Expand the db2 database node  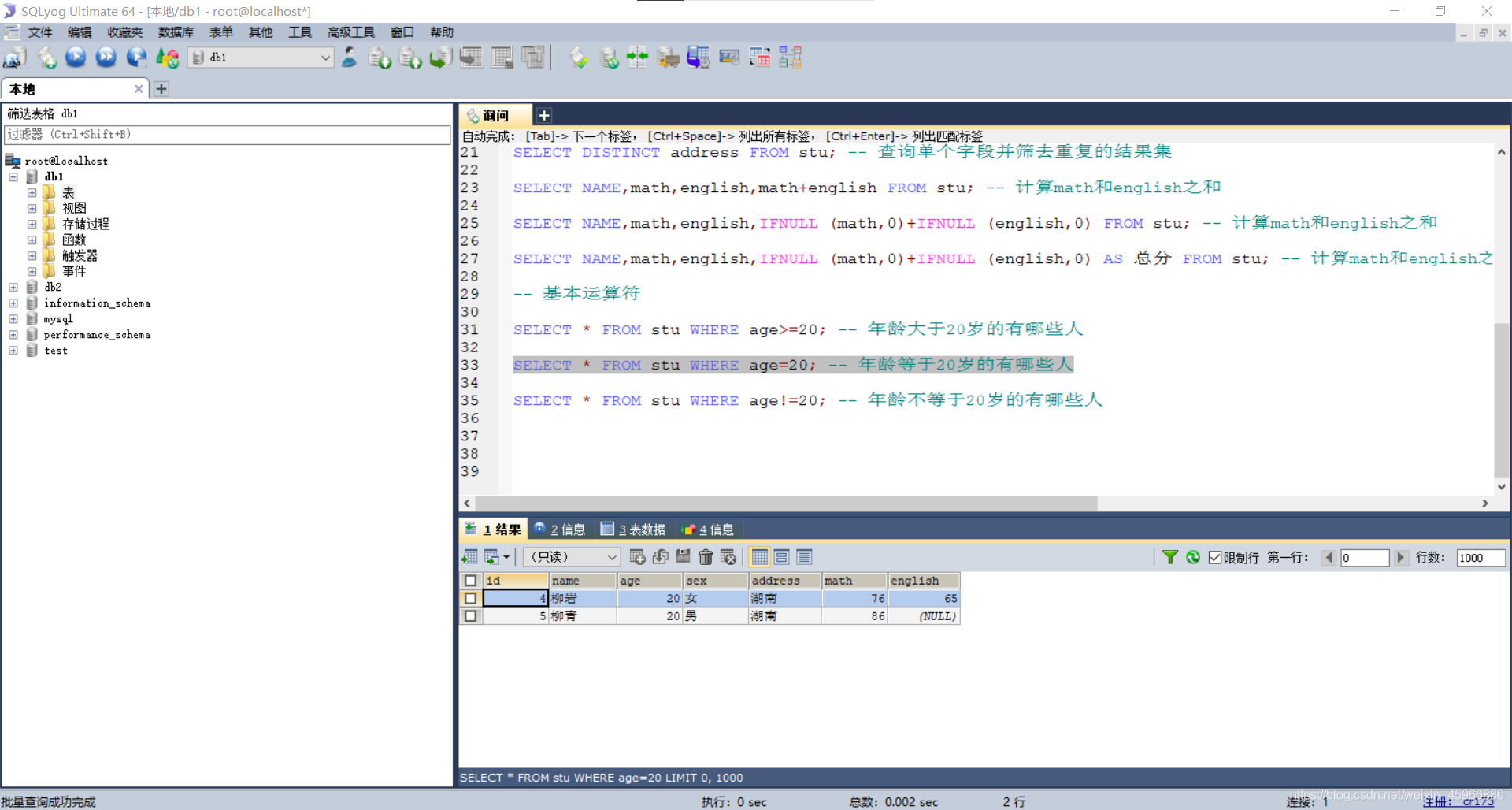13,287
